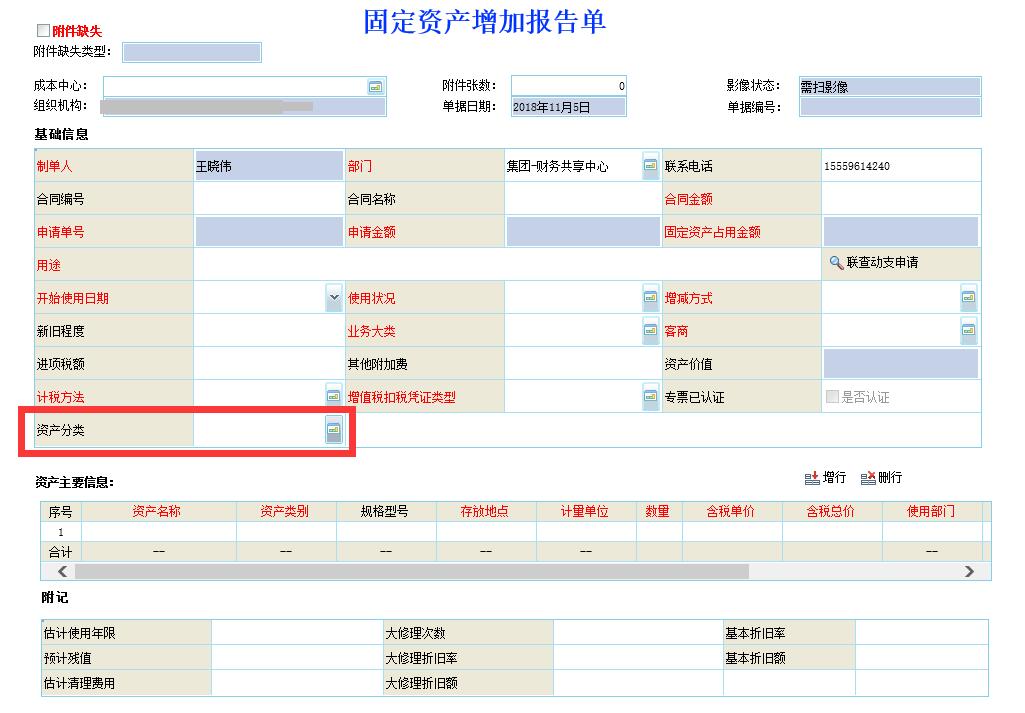Image resolution: width=1025 pixels, height=713 pixels.
Task: Click the 合同编号 input field
Action: point(268,199)
